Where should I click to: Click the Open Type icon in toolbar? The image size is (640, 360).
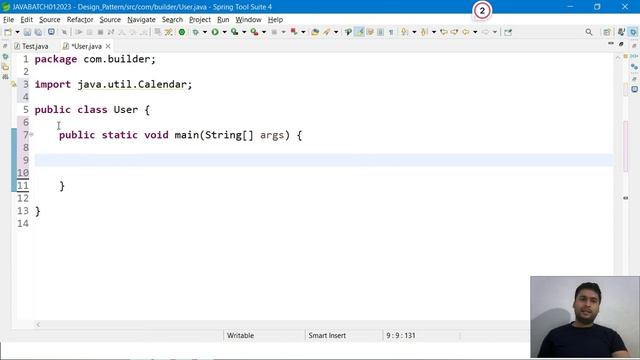pos(315,32)
